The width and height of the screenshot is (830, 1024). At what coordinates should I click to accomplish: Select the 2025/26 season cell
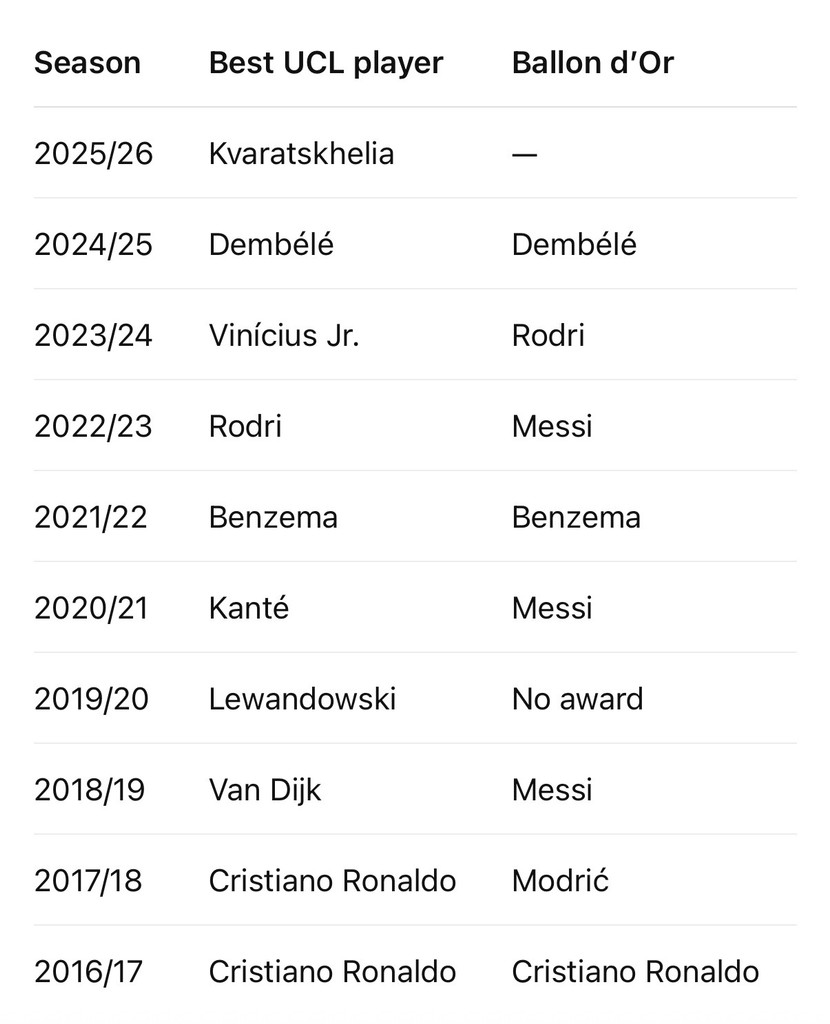click(93, 154)
